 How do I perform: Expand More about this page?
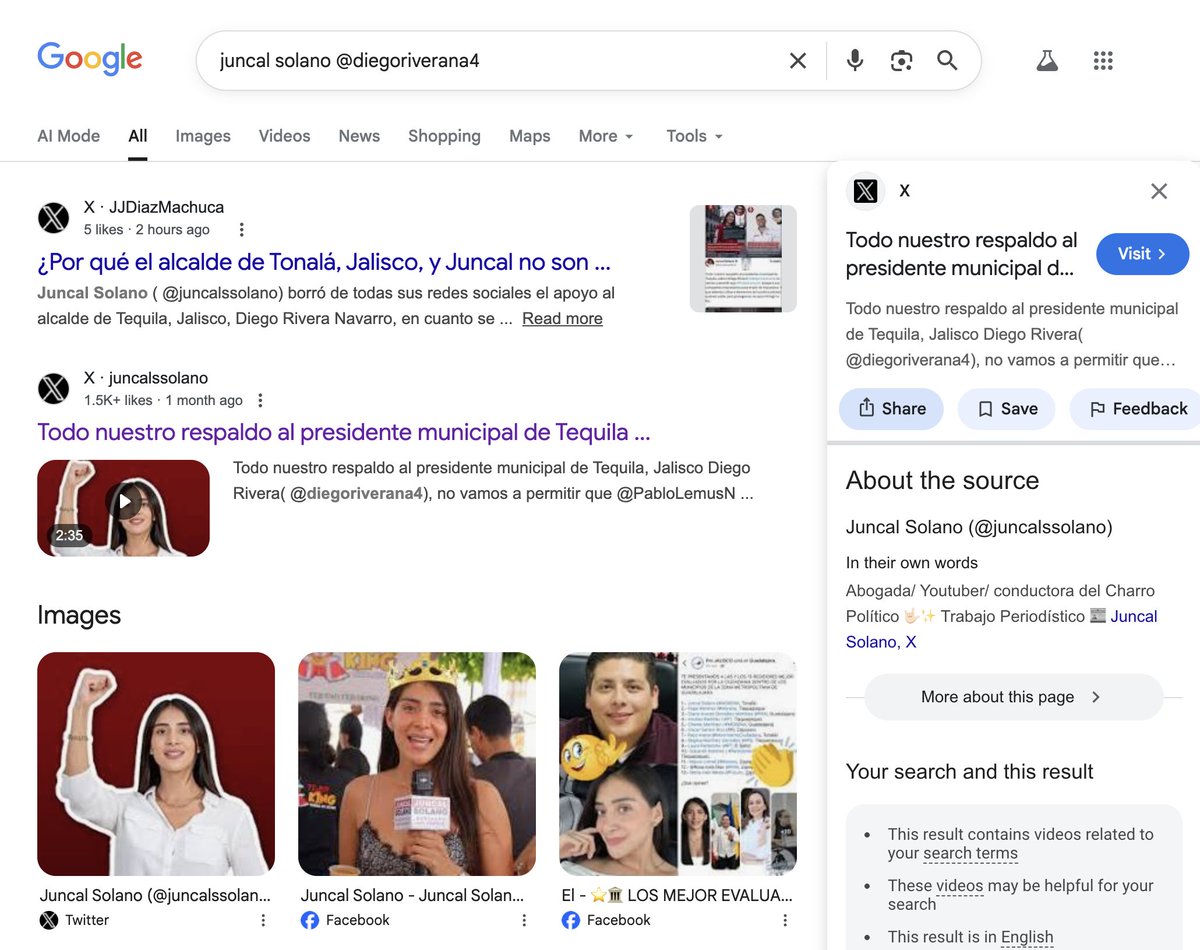pos(1012,697)
